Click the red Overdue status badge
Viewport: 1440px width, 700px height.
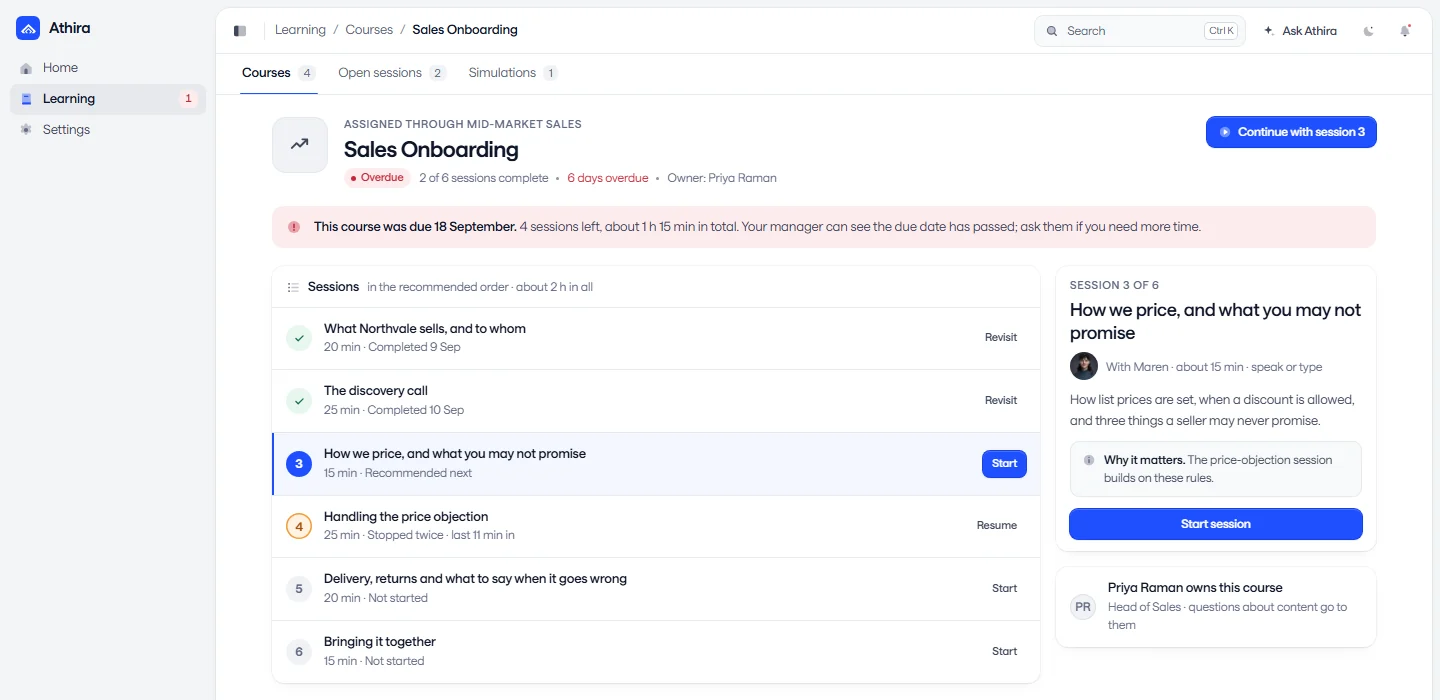coord(378,178)
